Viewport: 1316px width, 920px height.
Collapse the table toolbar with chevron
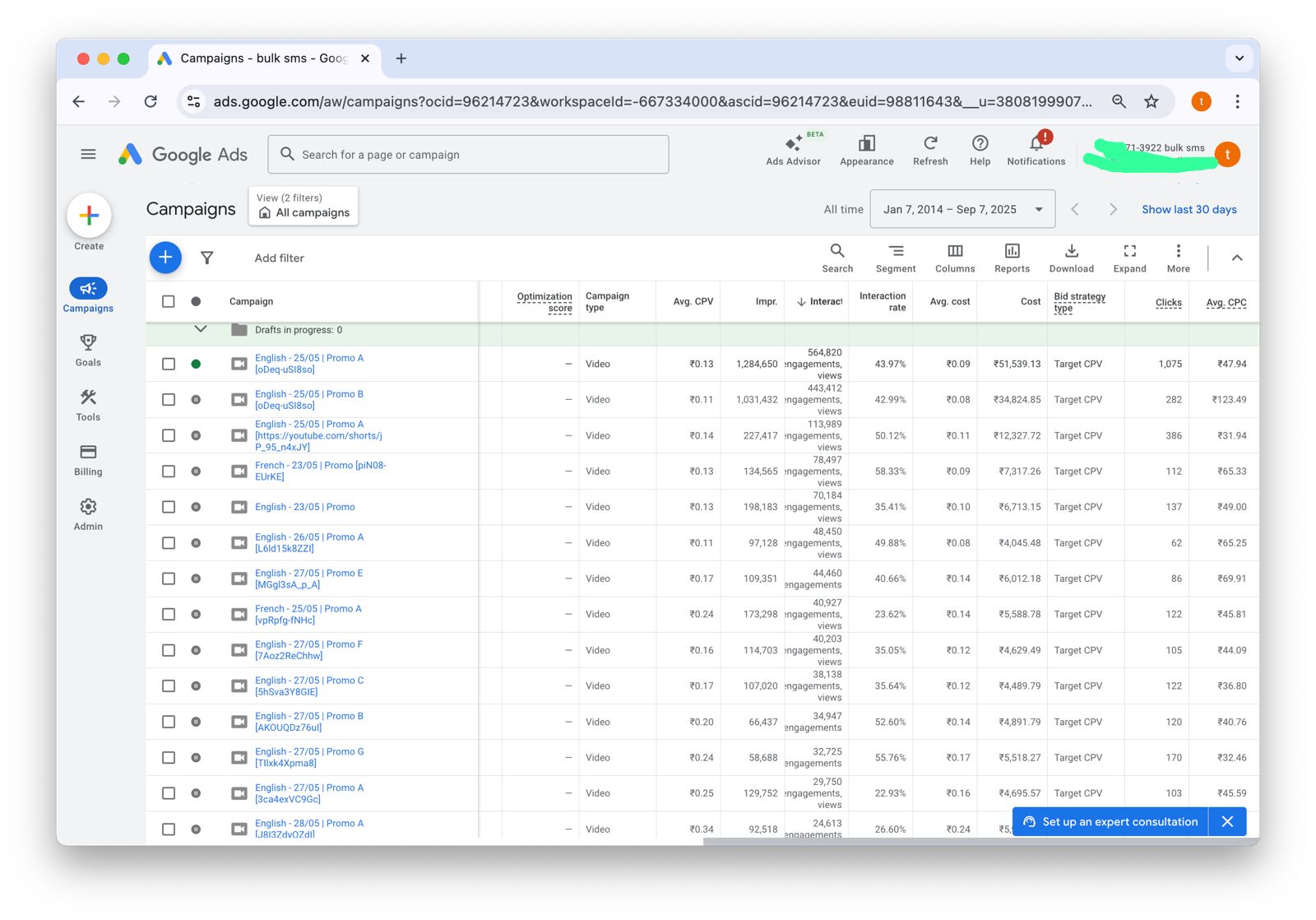(x=1236, y=258)
